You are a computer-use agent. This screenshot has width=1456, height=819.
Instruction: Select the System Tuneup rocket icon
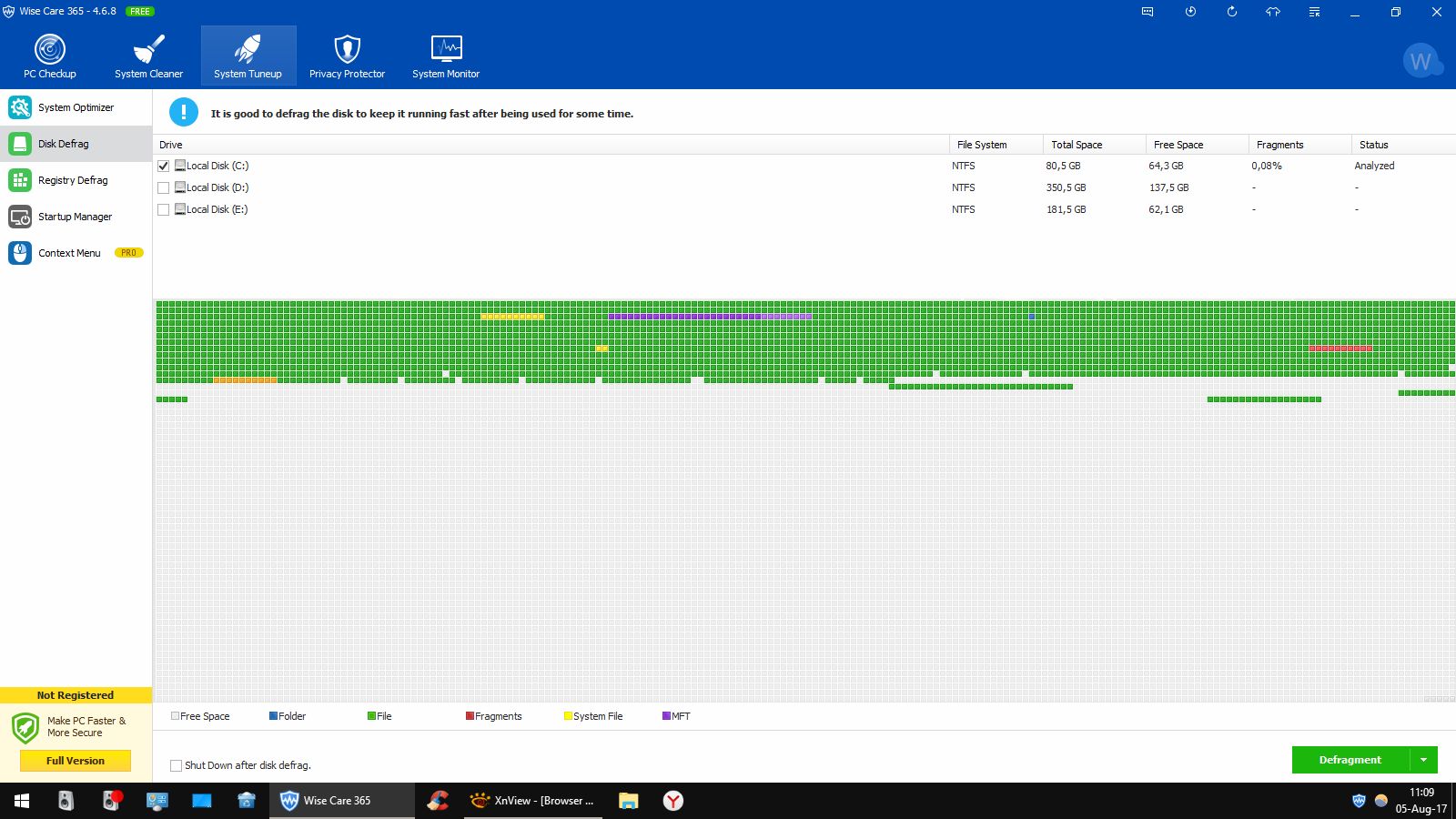[248, 48]
